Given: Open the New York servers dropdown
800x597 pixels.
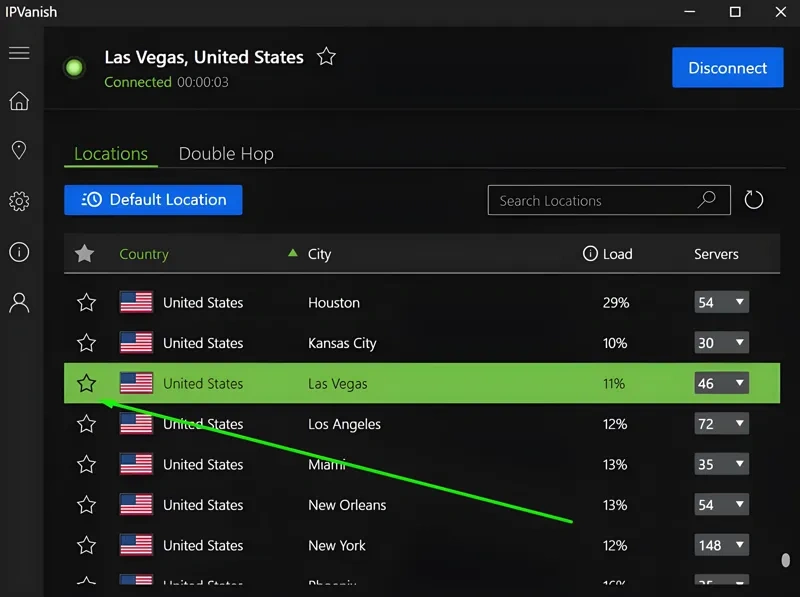Looking at the screenshot, I should tap(723, 546).
